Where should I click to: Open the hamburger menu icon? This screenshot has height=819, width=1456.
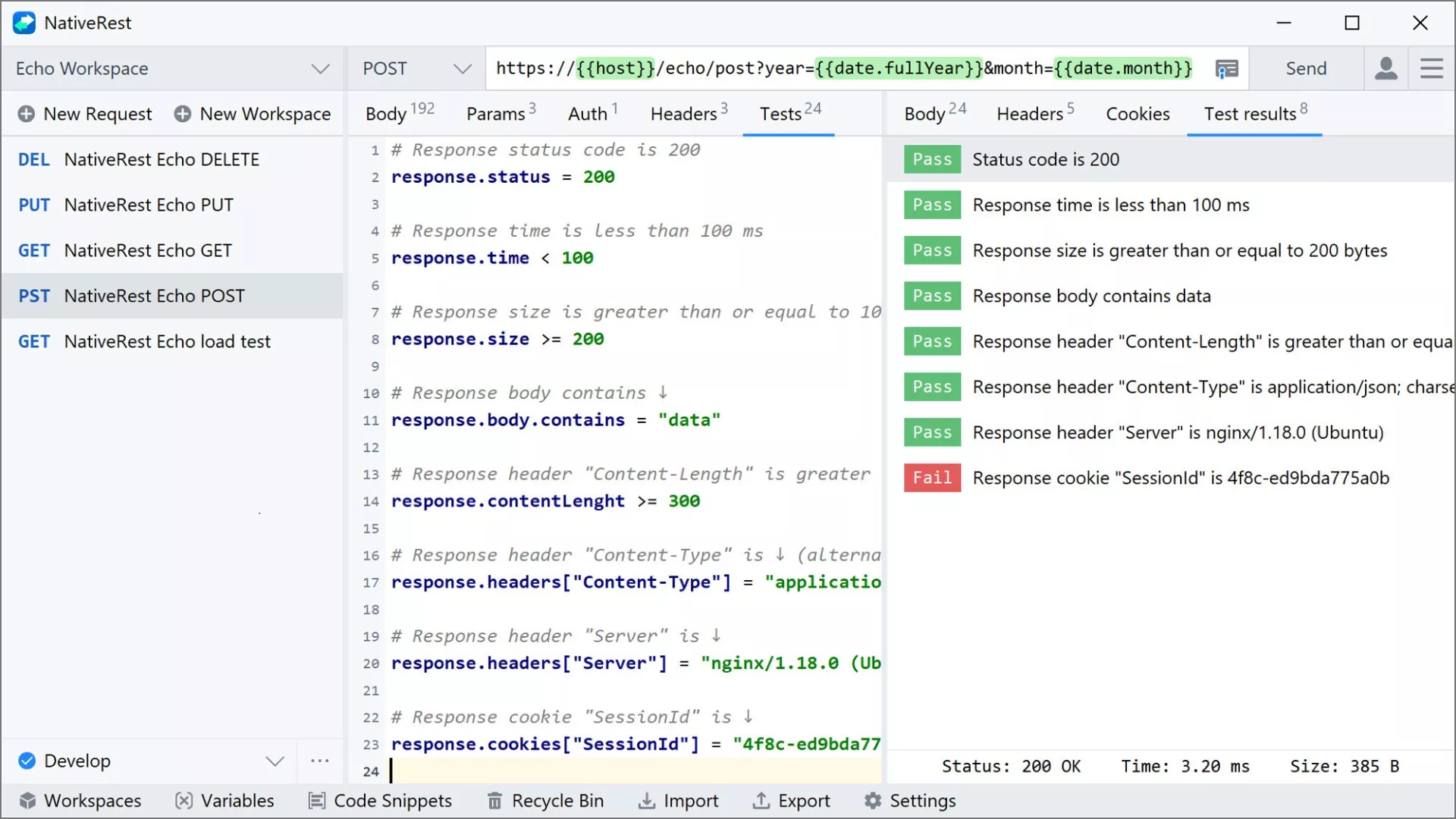click(1431, 68)
